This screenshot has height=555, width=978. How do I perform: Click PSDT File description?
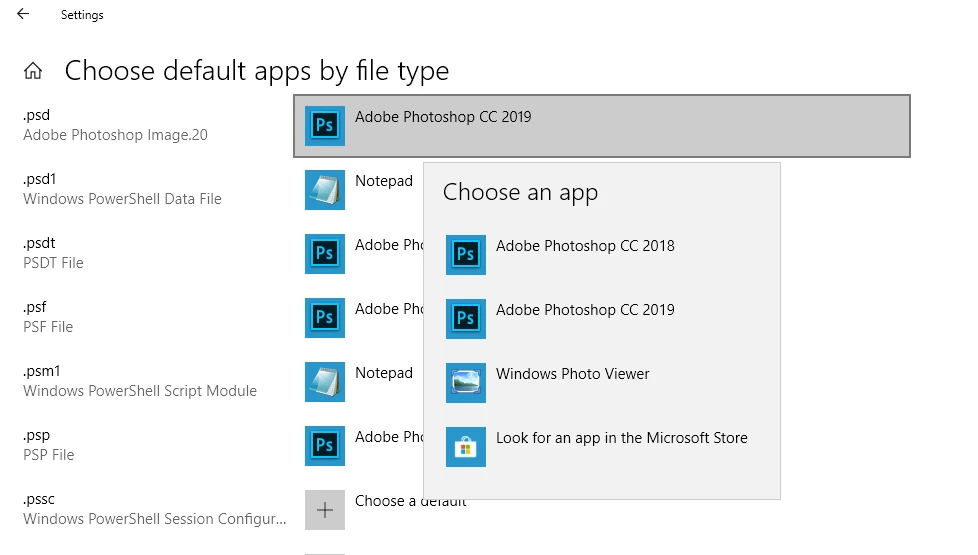point(53,263)
